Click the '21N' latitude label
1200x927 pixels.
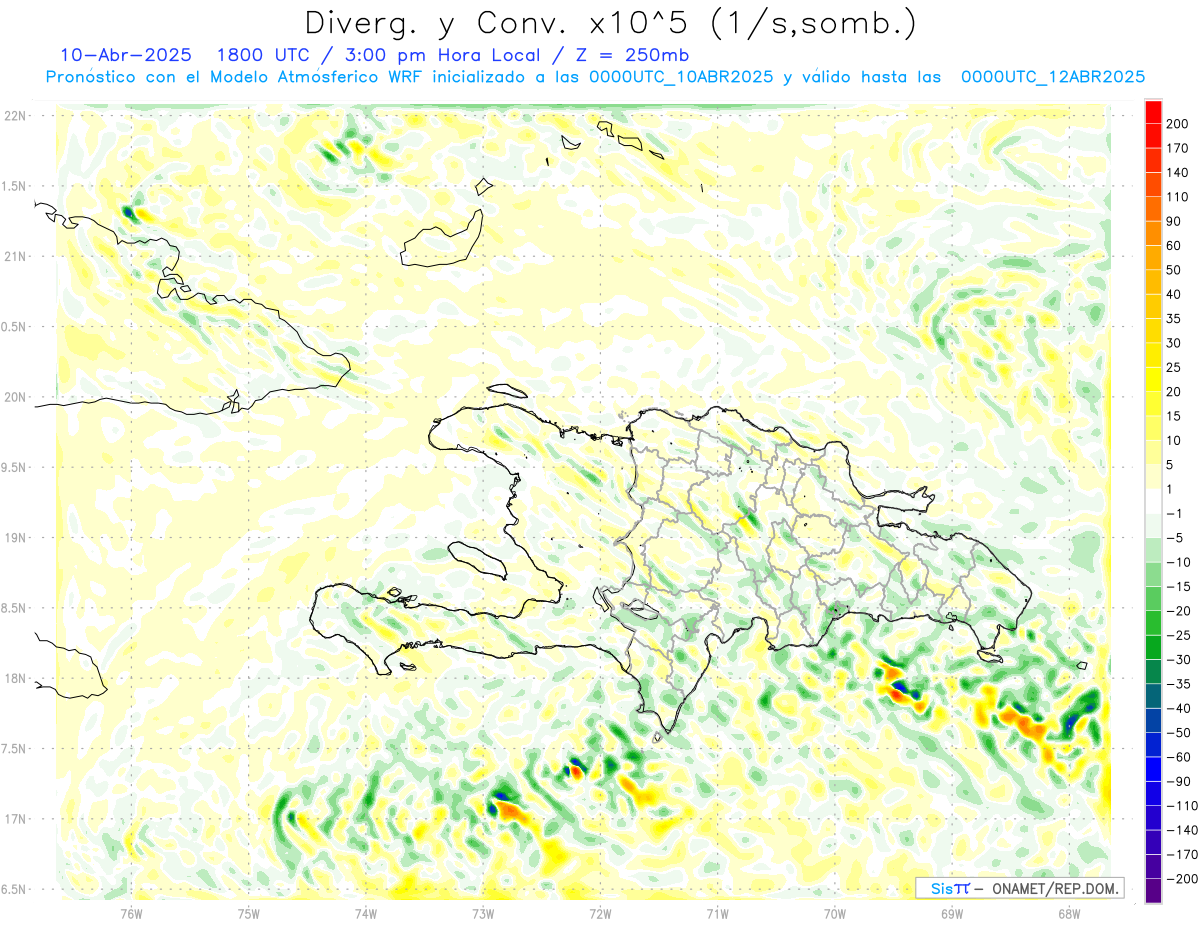click(x=16, y=256)
